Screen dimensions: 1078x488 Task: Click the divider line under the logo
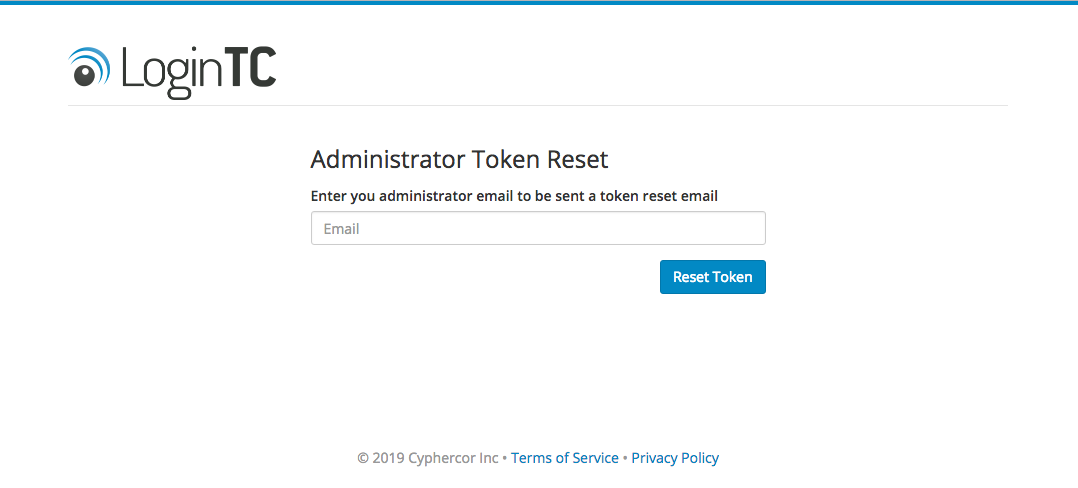[538, 105]
